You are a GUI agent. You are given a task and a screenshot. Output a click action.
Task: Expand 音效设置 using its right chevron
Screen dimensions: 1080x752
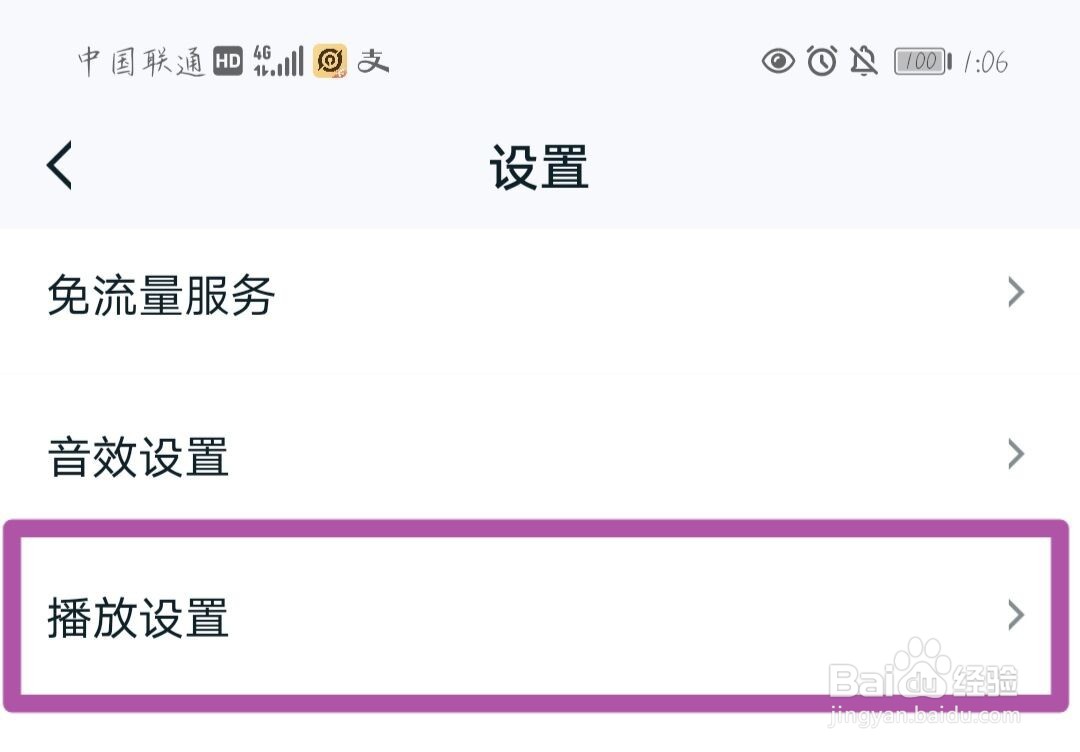tap(1016, 454)
